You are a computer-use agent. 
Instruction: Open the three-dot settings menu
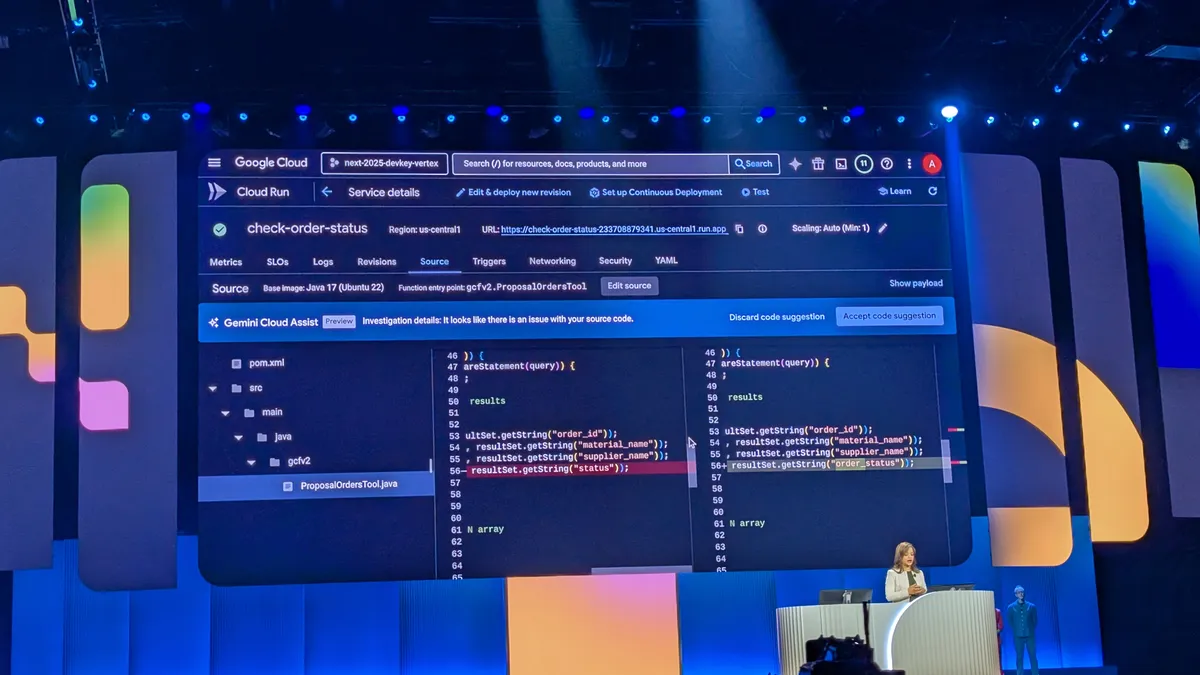click(x=909, y=164)
